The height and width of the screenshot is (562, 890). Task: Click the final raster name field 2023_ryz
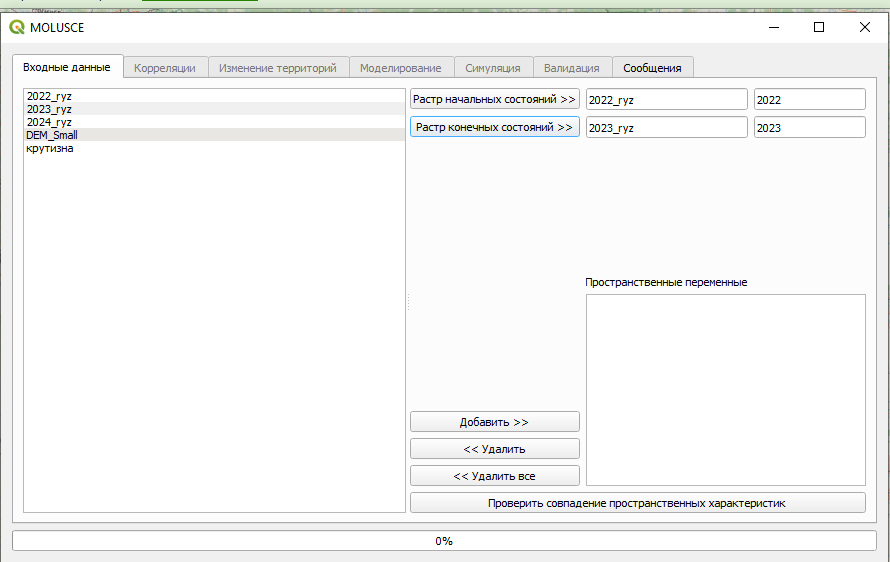click(x=666, y=127)
